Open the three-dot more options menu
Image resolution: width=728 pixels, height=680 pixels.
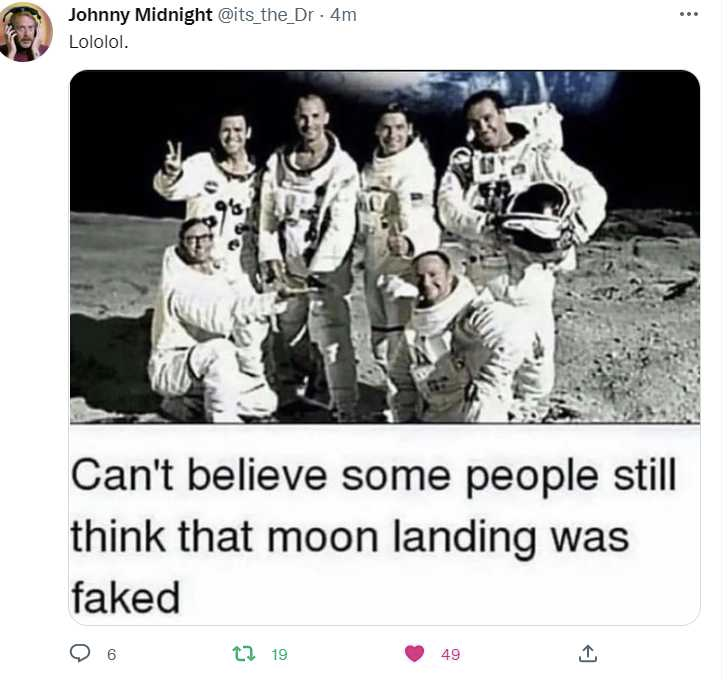689,14
